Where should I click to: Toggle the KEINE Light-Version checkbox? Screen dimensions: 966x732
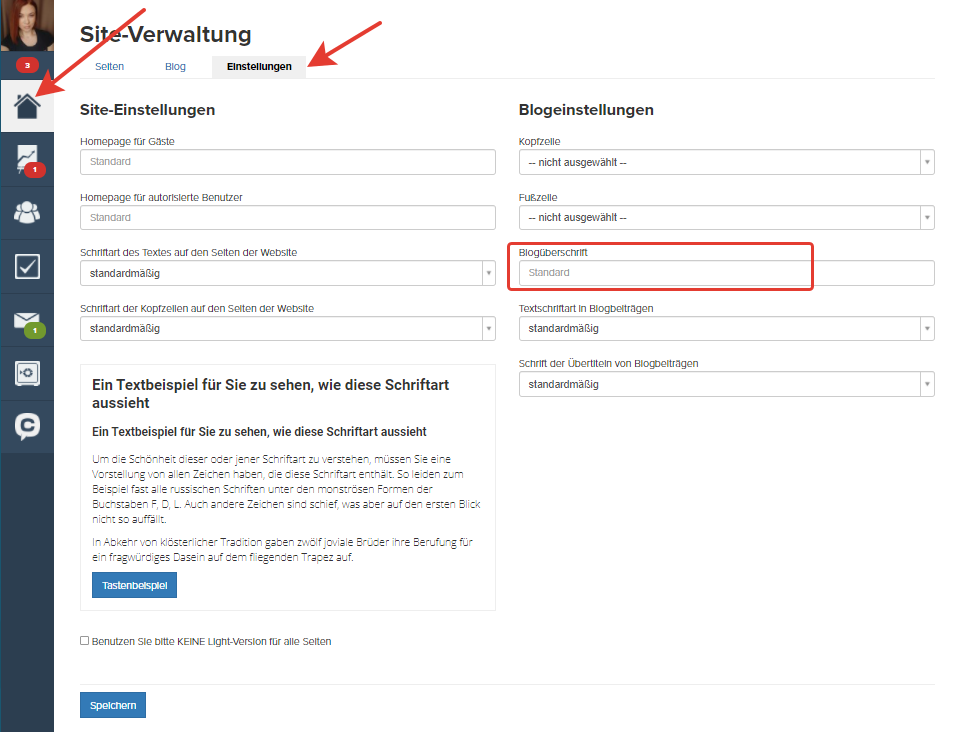click(84, 641)
